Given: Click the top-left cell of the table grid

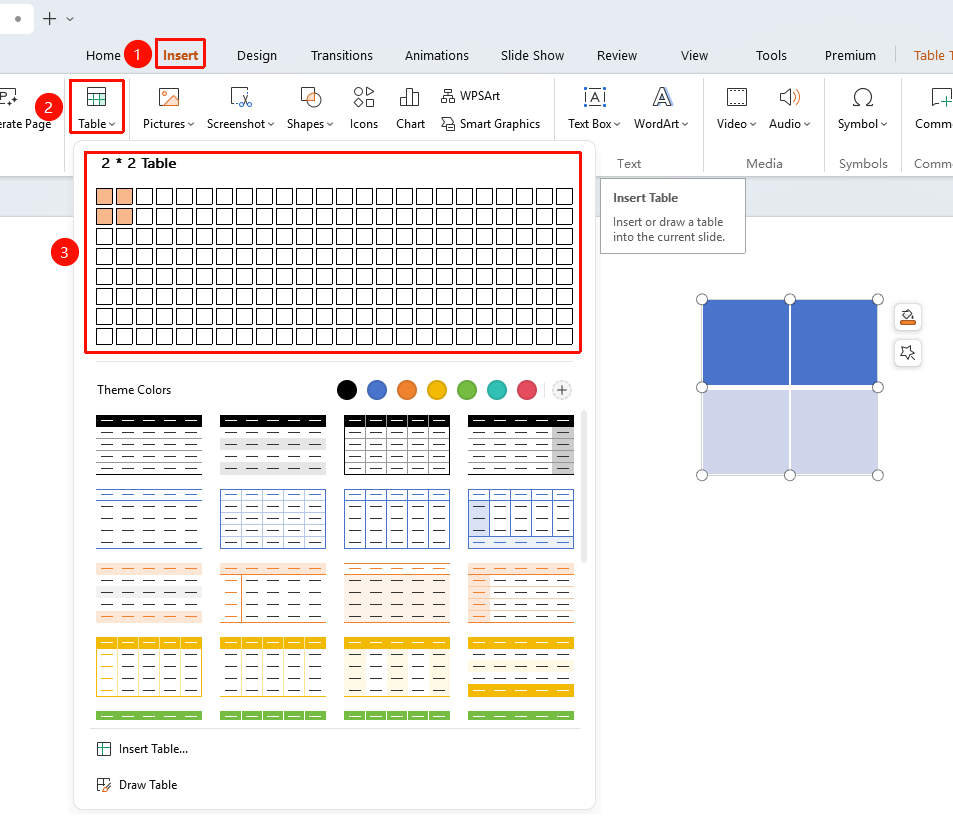Looking at the screenshot, I should coord(105,196).
